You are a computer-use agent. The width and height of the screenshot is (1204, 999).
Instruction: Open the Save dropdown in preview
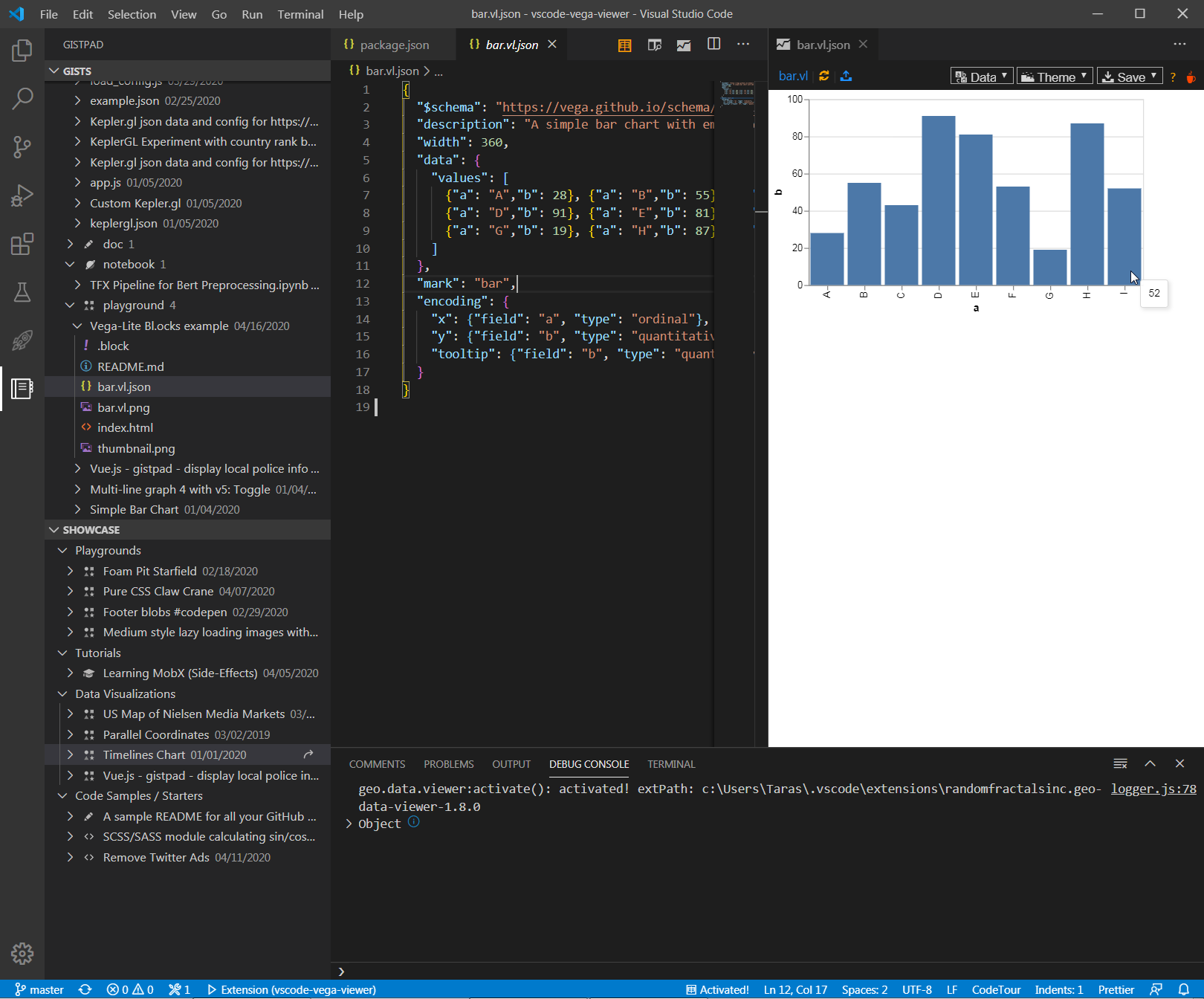pyautogui.click(x=1130, y=77)
